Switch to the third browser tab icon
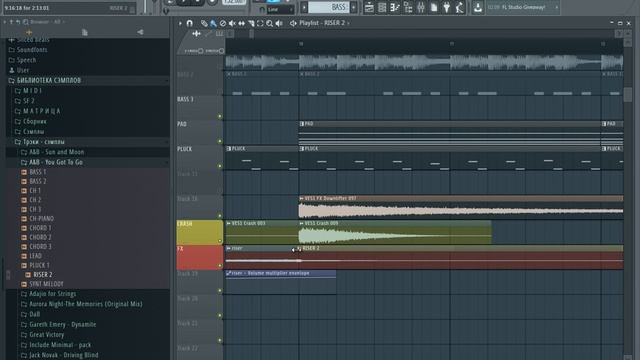640x360 pixels. tap(140, 32)
